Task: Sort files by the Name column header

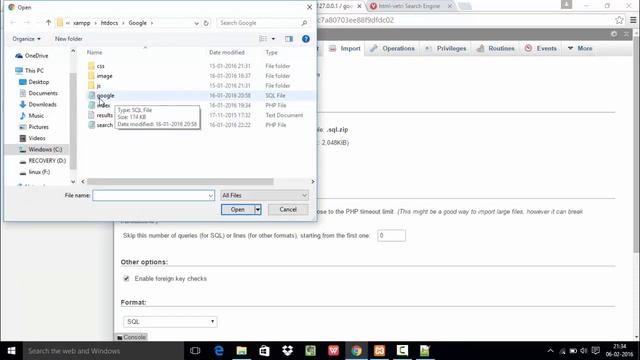Action: pyautogui.click(x=94, y=52)
